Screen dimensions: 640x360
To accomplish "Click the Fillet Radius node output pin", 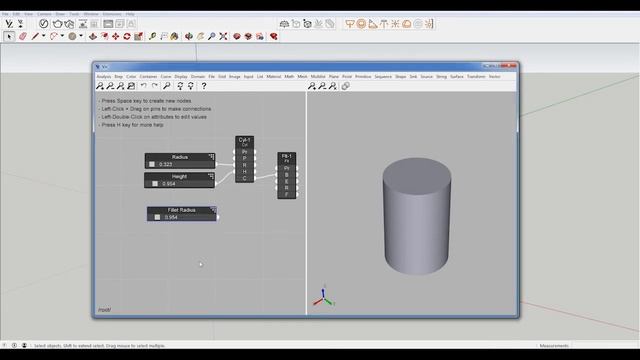I will [x=218, y=217].
